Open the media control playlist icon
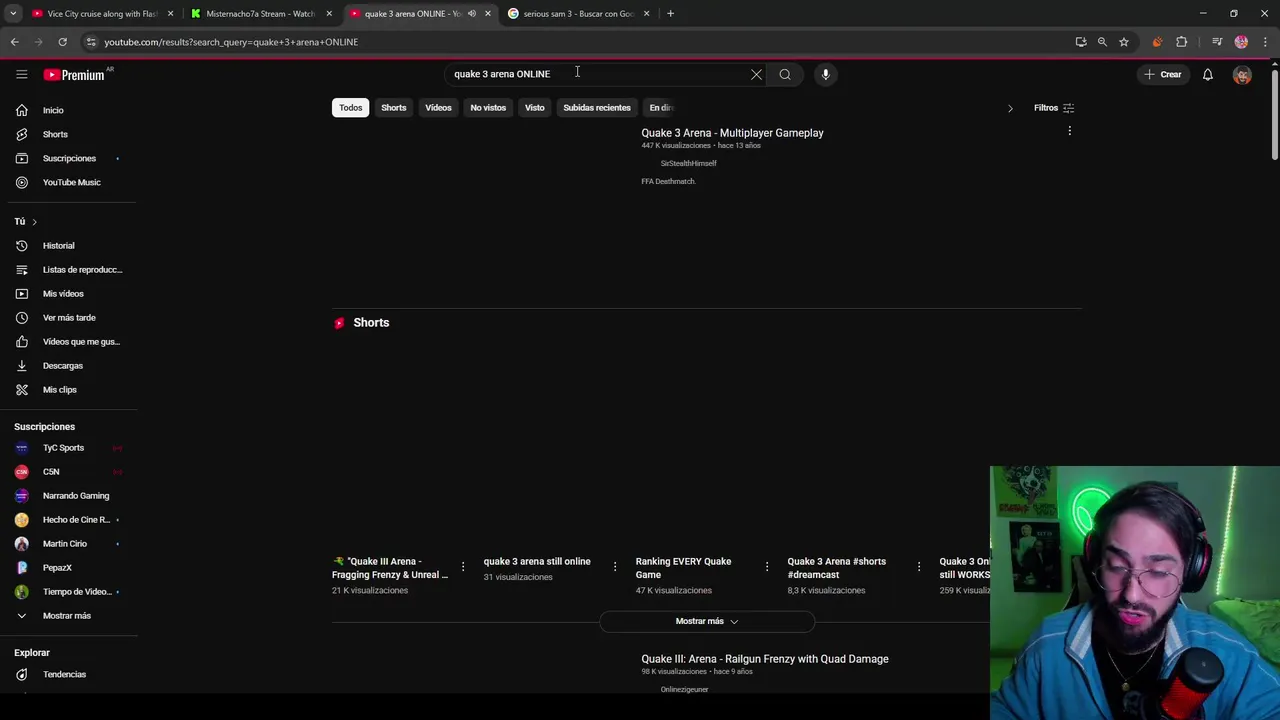The image size is (1280, 720). click(1217, 42)
